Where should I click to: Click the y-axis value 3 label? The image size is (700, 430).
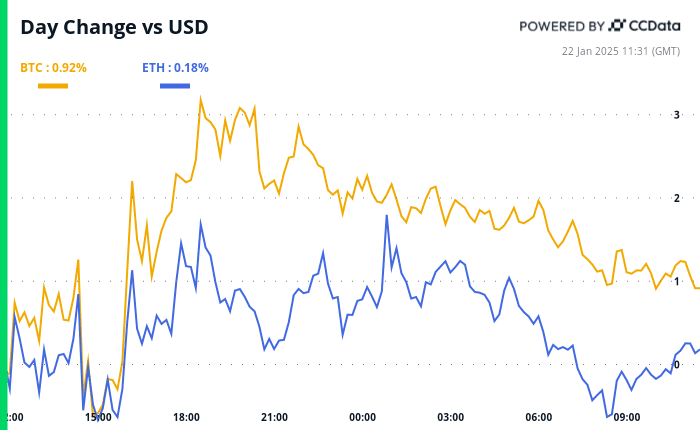coord(677,116)
